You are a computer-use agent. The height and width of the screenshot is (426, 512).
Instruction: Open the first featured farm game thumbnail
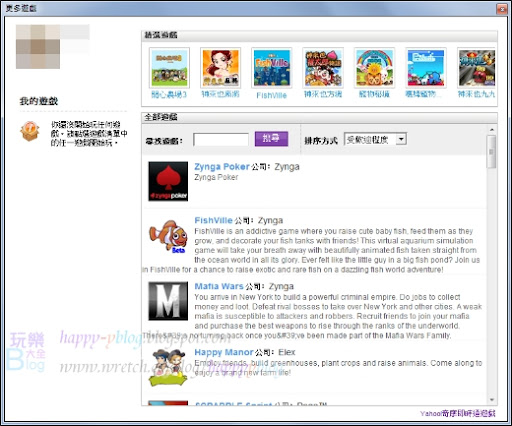click(169, 68)
